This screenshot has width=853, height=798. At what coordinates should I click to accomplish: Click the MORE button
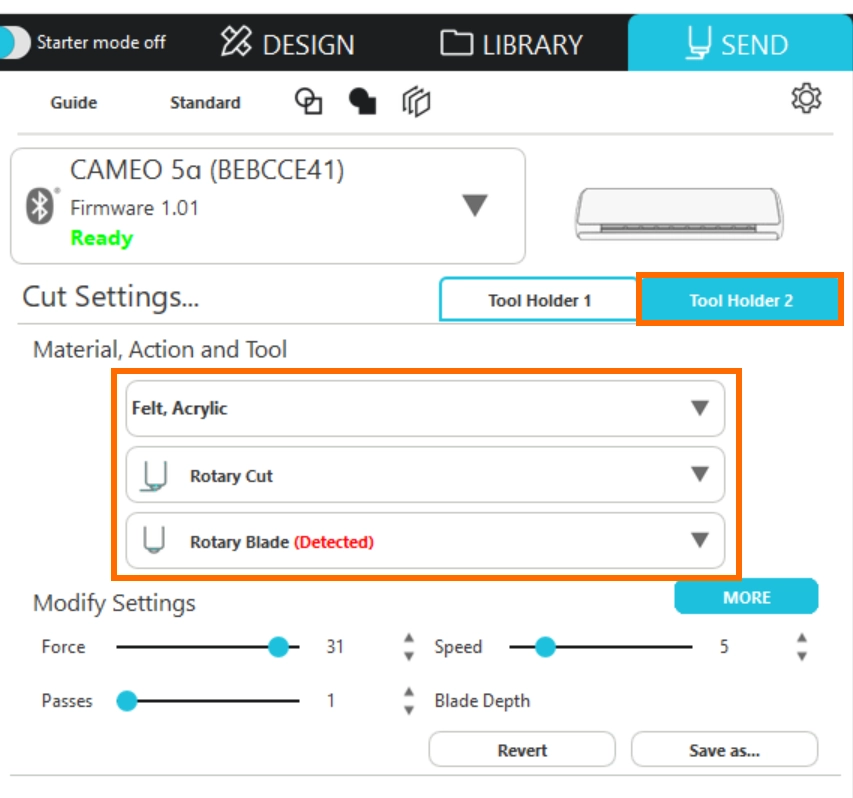click(x=746, y=597)
